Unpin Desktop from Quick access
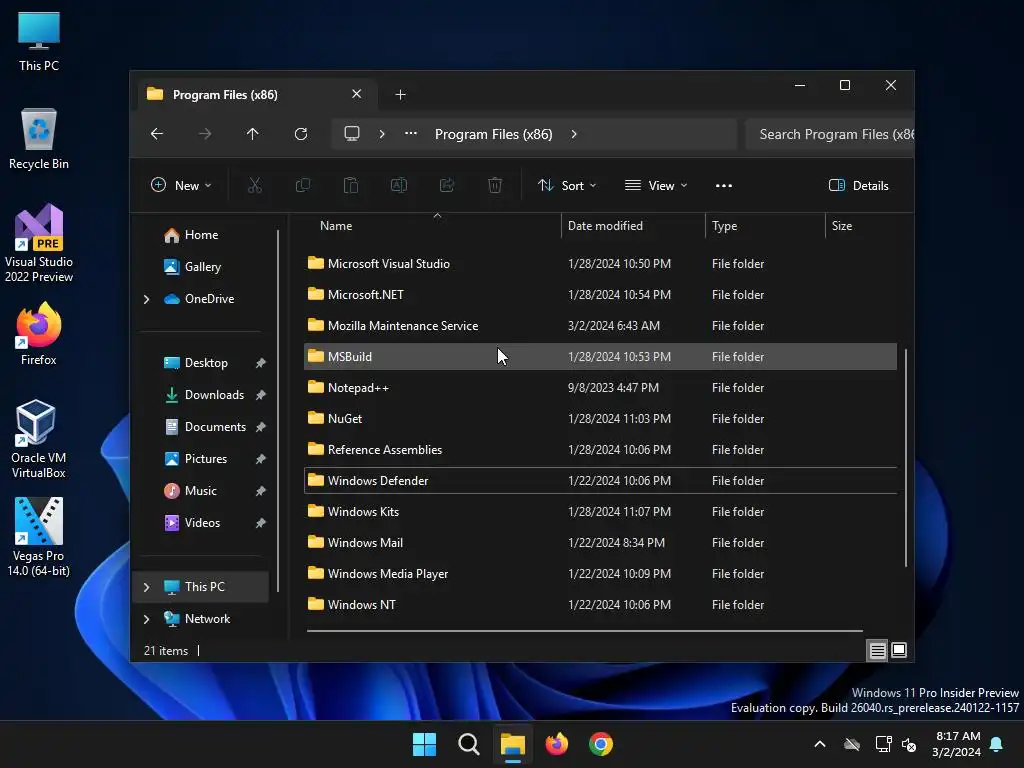 point(261,363)
